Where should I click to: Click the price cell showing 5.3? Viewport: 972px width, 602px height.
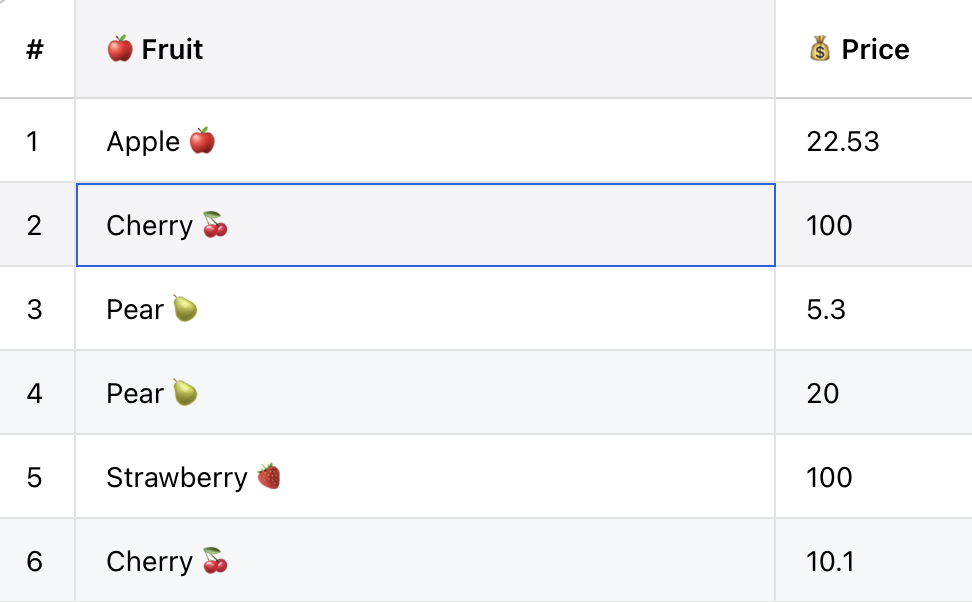[826, 309]
